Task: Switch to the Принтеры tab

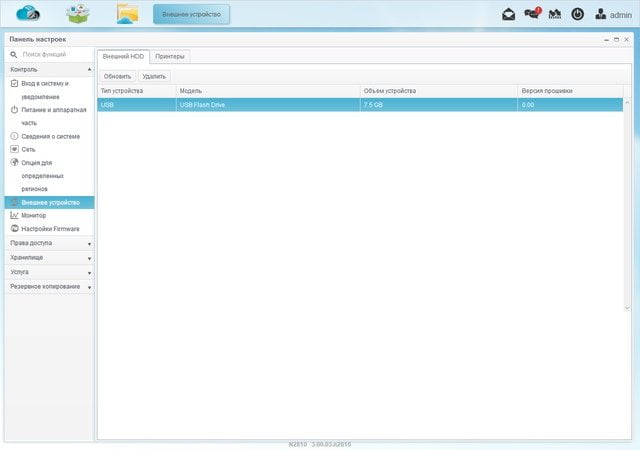Action: pyautogui.click(x=170, y=56)
